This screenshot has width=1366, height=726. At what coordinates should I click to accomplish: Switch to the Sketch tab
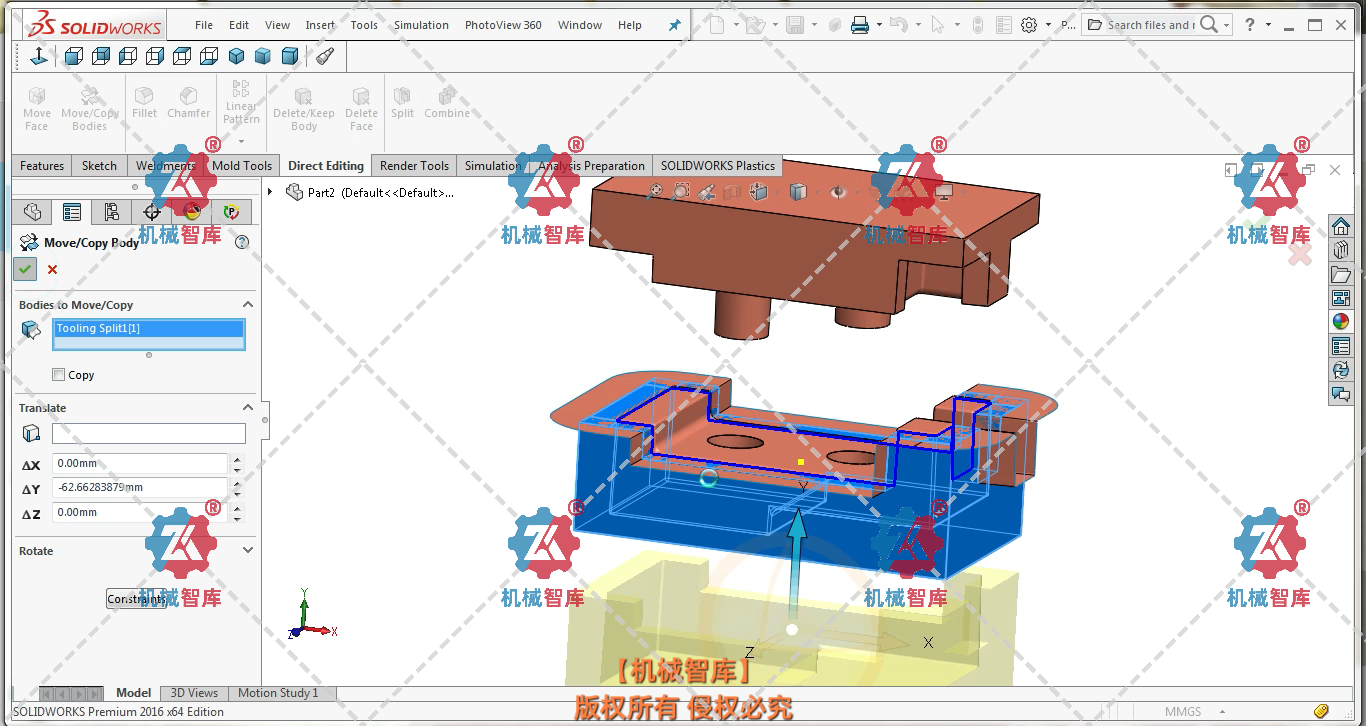tap(99, 166)
